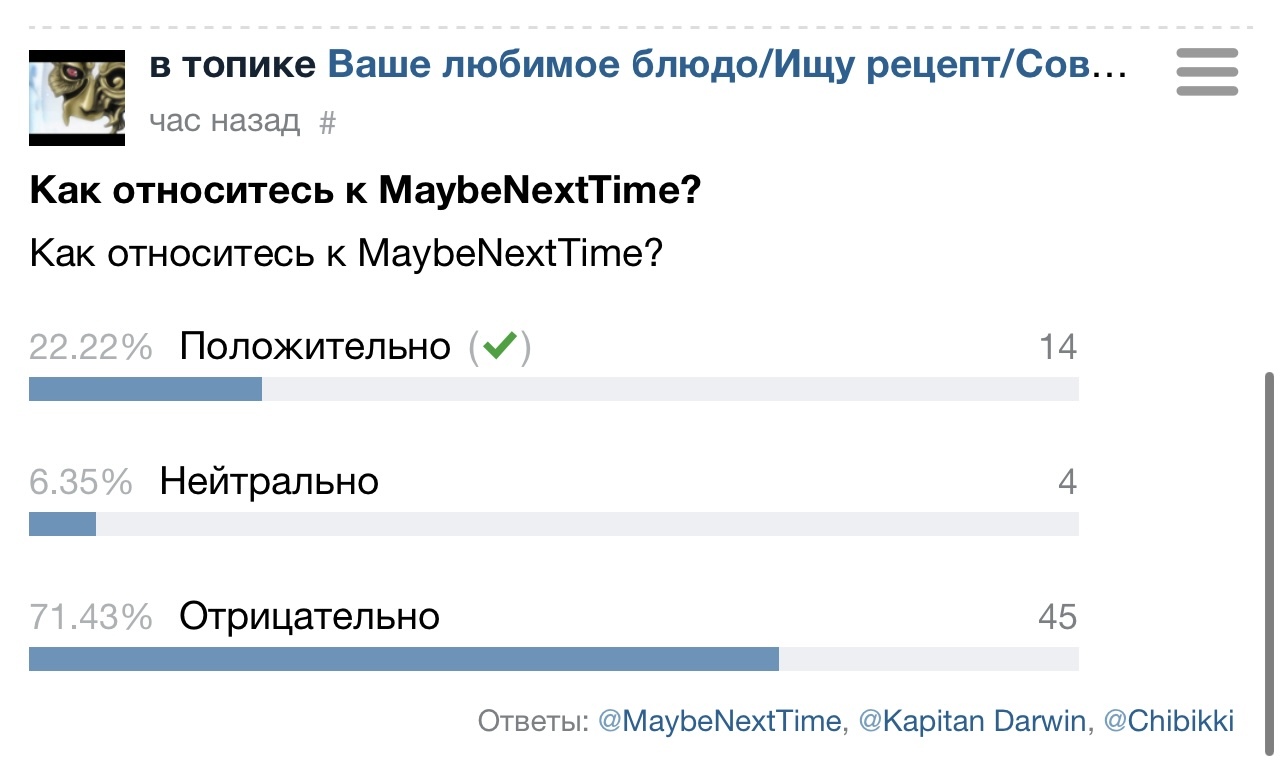
Task: Click the Нейтрально results bar
Action: pyautogui.click(x=553, y=524)
